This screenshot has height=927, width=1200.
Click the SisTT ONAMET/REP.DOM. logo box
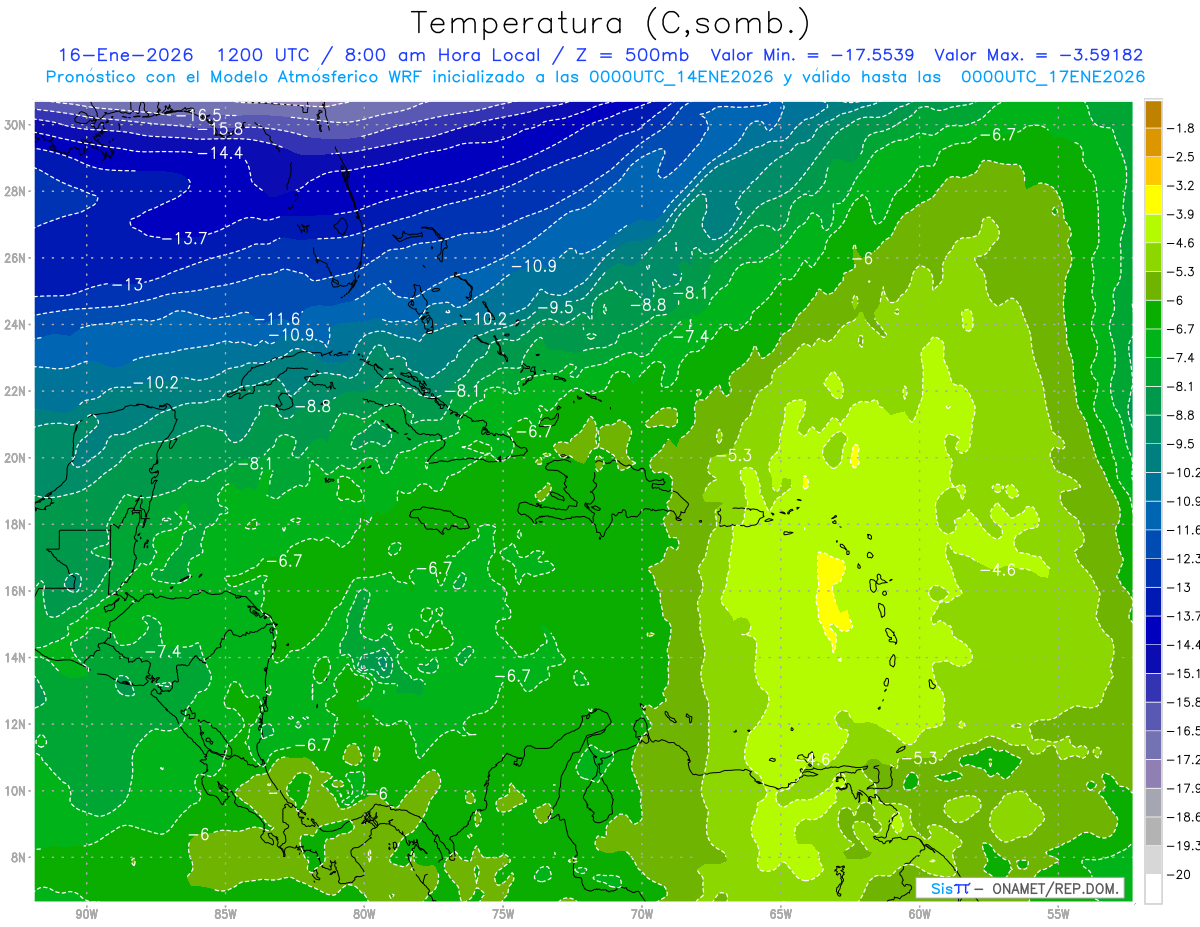1020,888
